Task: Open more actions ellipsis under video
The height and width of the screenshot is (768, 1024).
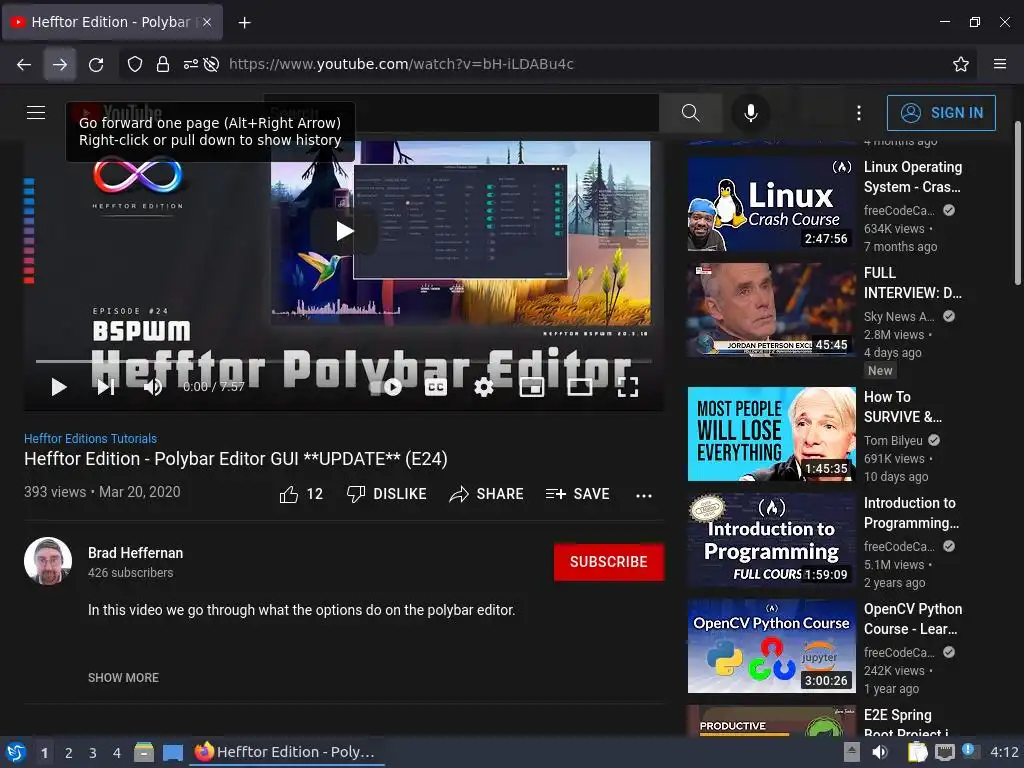Action: (644, 496)
